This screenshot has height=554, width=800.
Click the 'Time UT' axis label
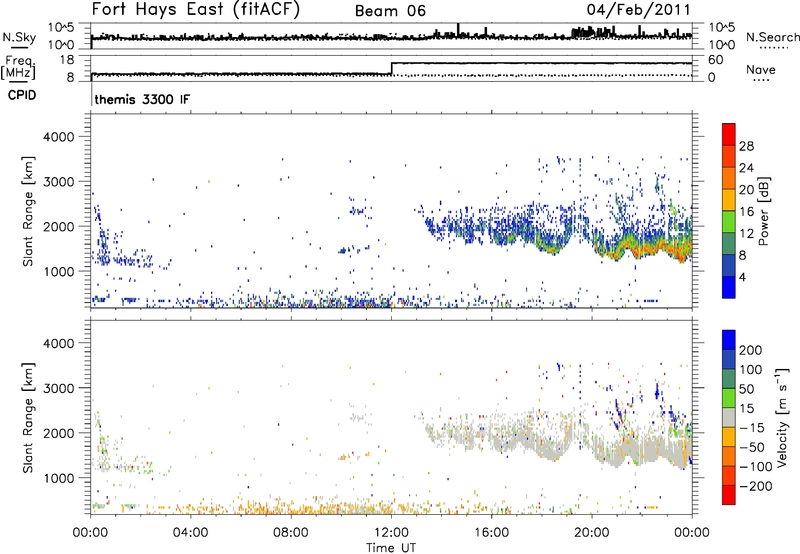pos(391,547)
